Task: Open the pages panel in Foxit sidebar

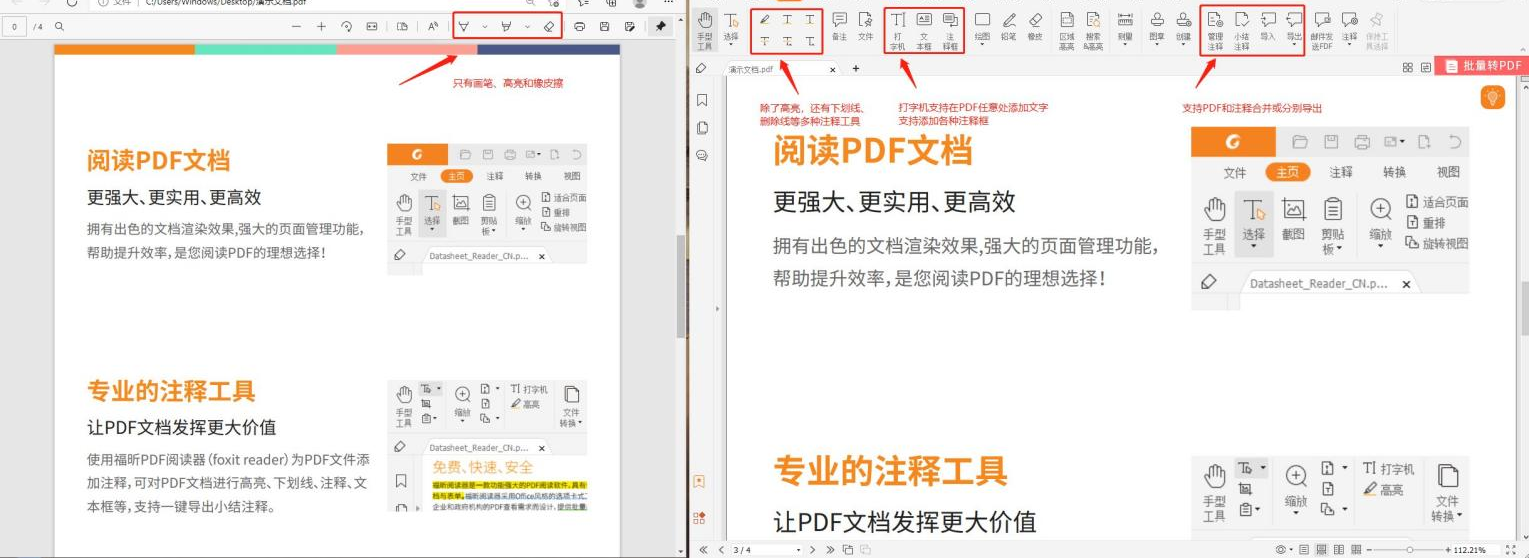Action: pyautogui.click(x=701, y=128)
